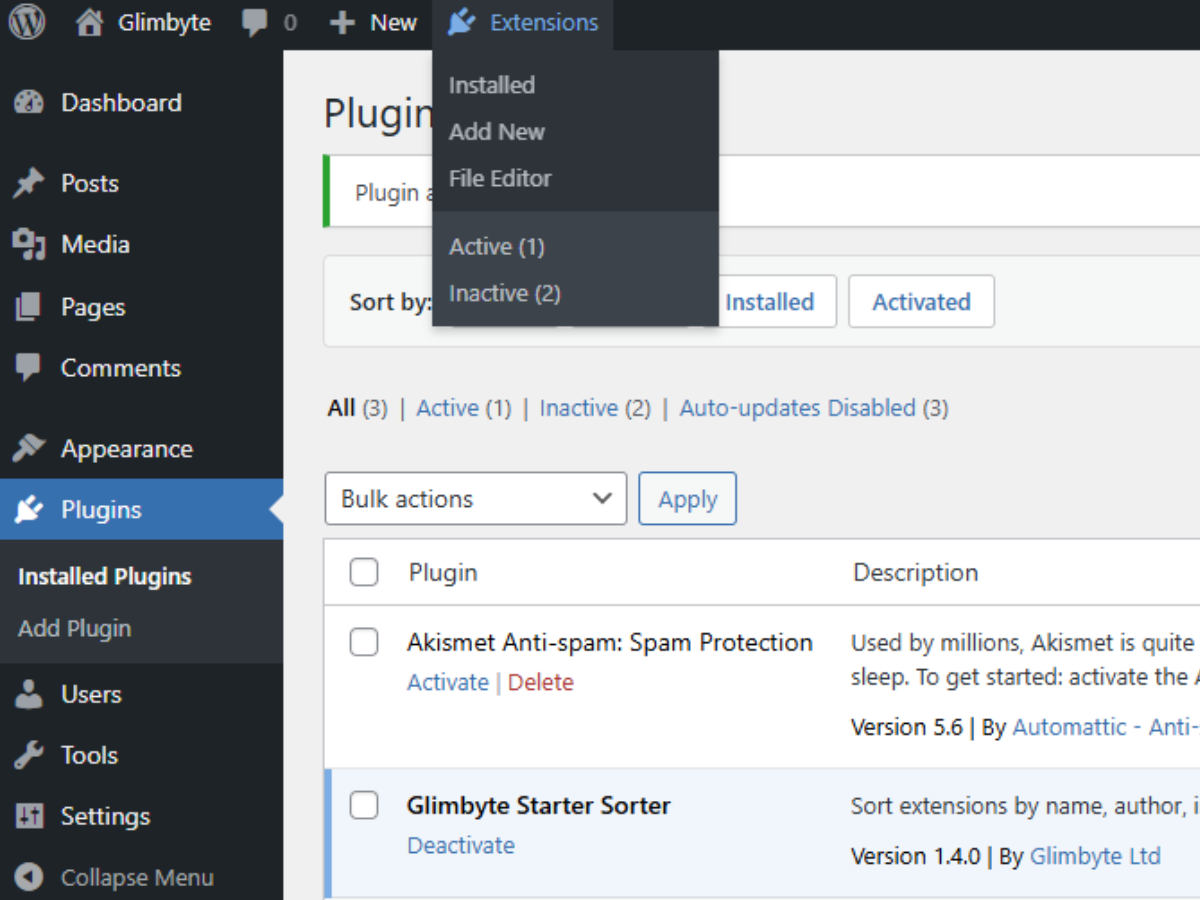
Task: Tick the Glimbyte Starter Sorter checkbox
Action: tap(364, 805)
